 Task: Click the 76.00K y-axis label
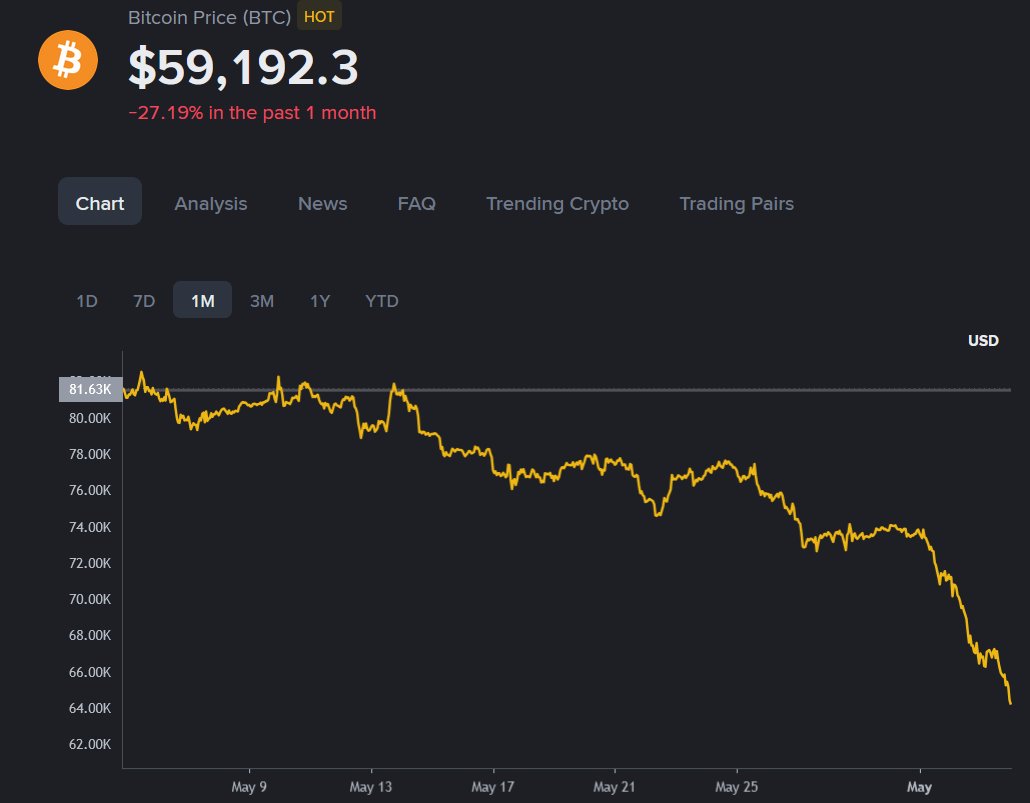(x=90, y=490)
